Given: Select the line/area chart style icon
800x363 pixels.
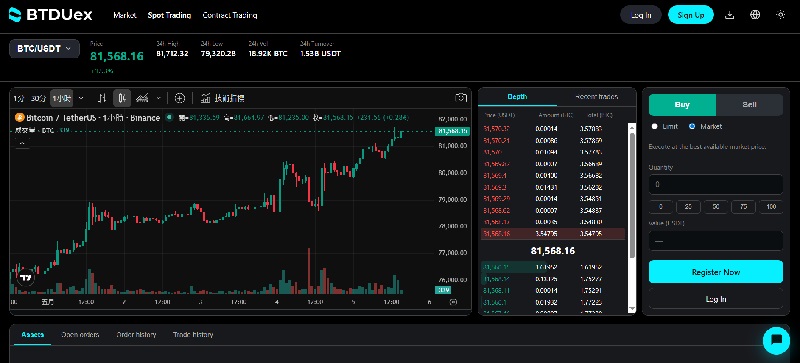Looking at the screenshot, I should pyautogui.click(x=142, y=98).
